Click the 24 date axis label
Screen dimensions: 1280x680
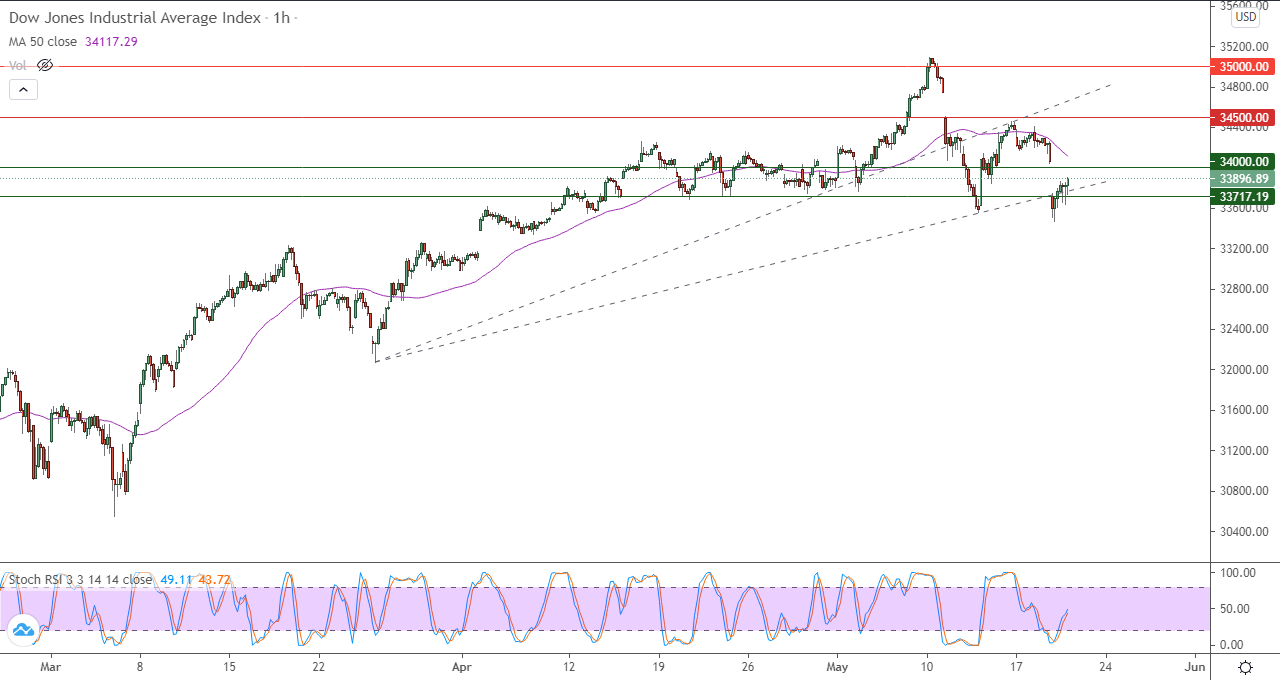click(1106, 666)
